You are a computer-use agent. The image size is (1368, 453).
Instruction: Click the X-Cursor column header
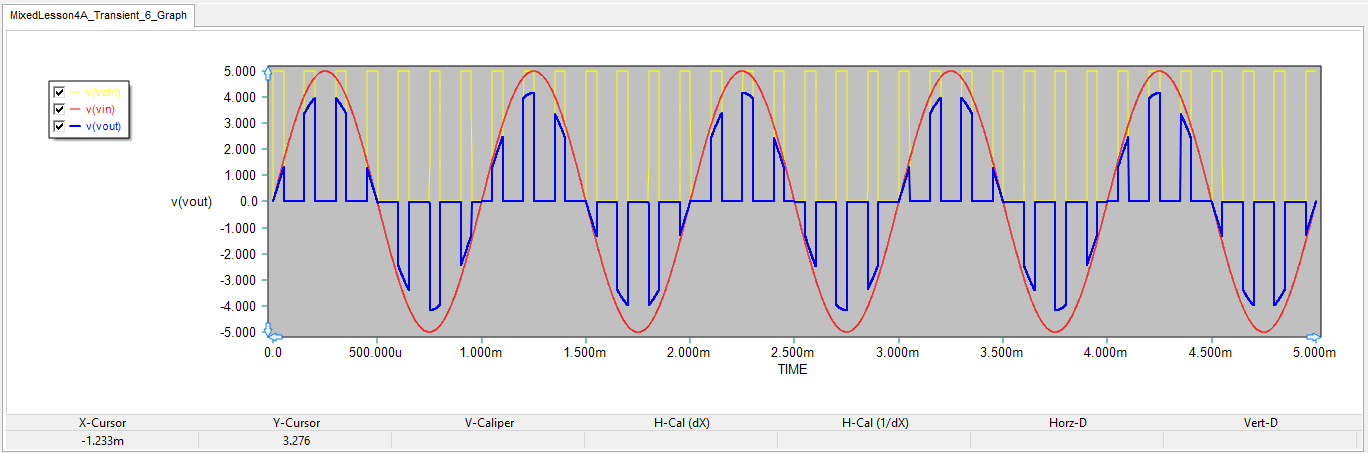(102, 423)
